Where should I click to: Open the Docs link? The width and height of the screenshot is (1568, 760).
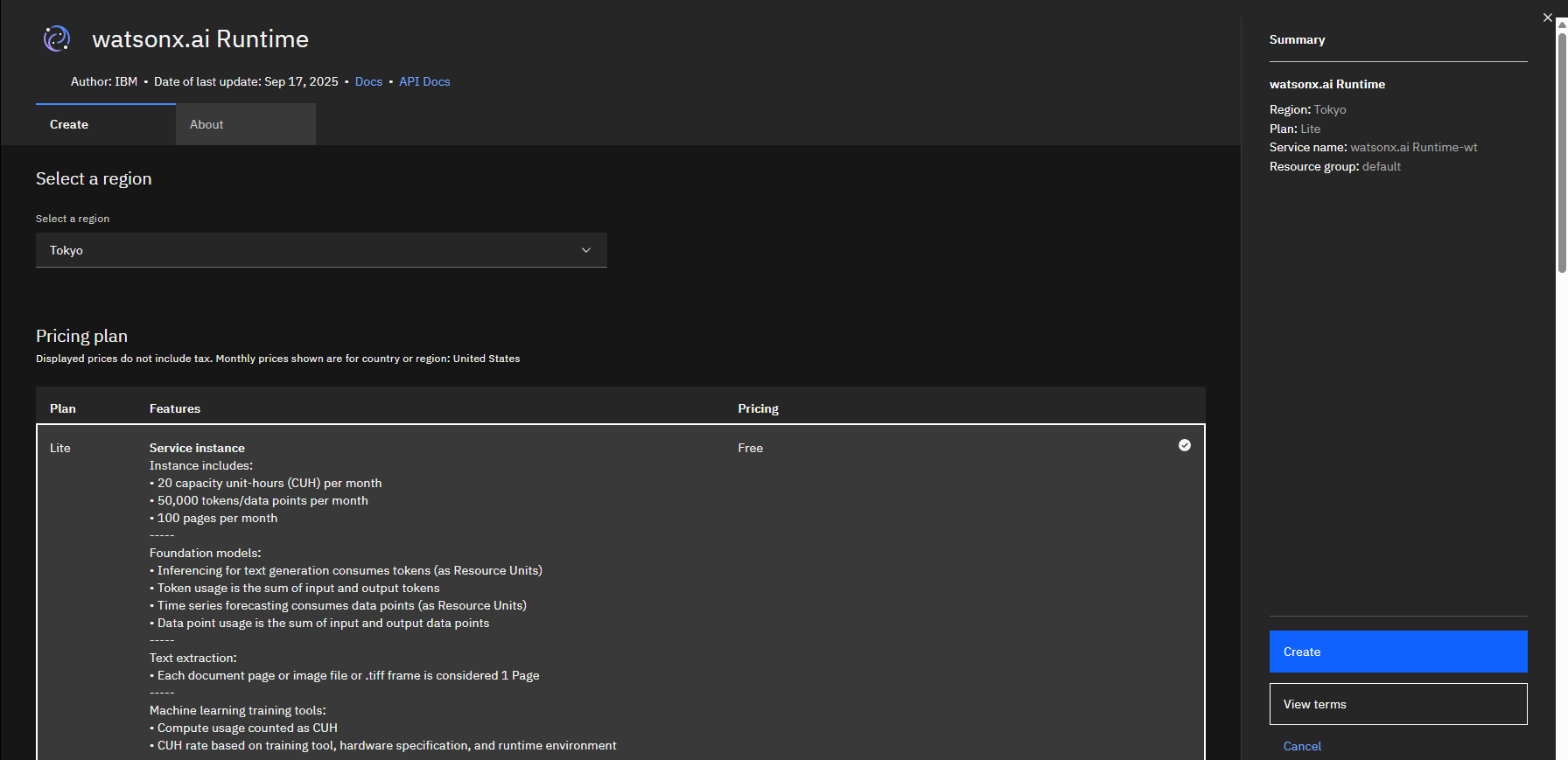click(x=368, y=81)
